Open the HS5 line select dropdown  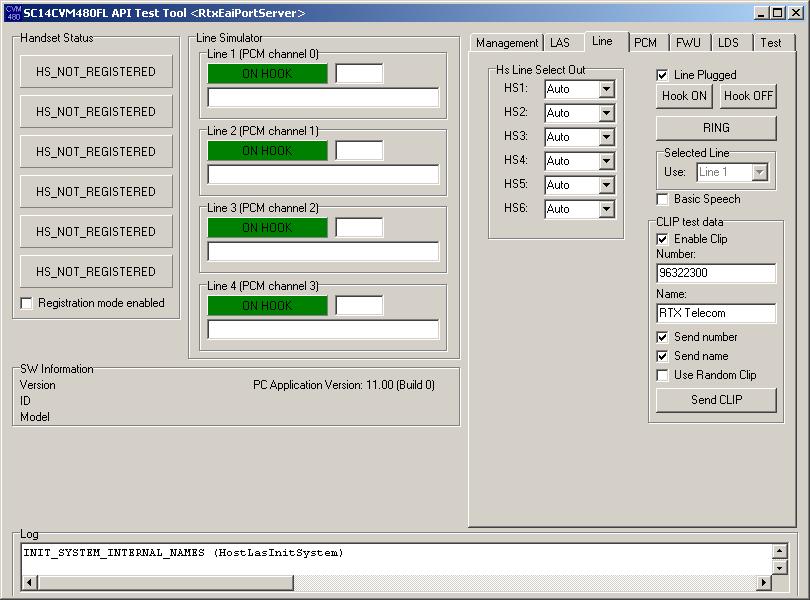tap(606, 185)
